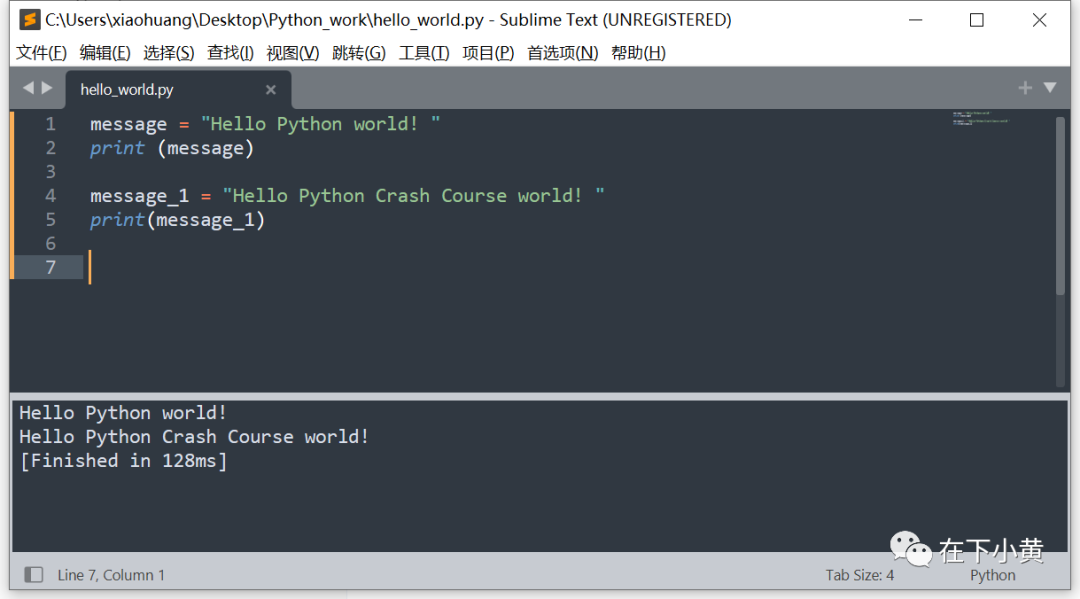Minimize the Sublime Text window
This screenshot has height=599, width=1080.
click(x=915, y=20)
